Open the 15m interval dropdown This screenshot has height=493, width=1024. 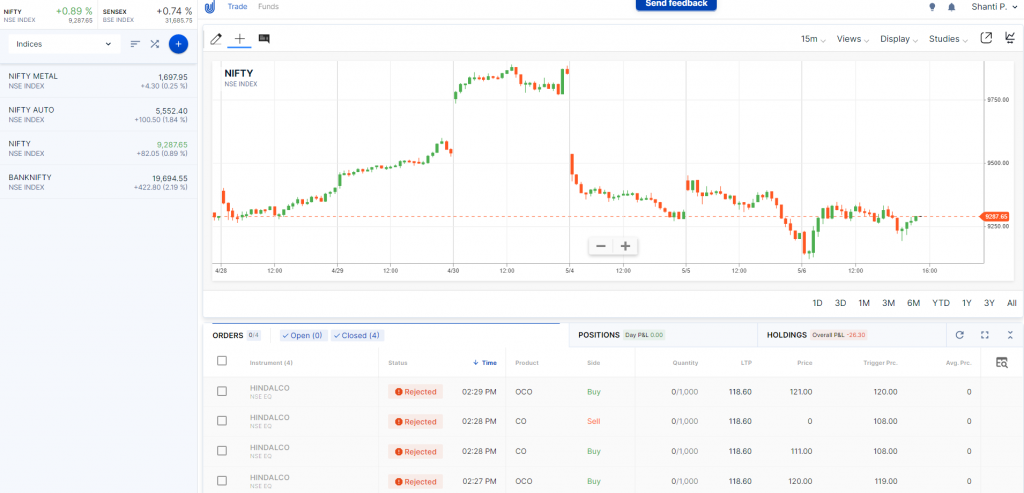click(x=813, y=39)
